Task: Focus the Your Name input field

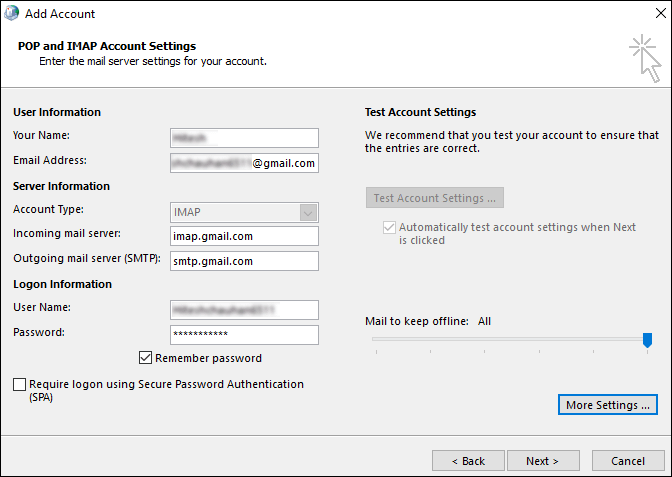Action: [244, 138]
